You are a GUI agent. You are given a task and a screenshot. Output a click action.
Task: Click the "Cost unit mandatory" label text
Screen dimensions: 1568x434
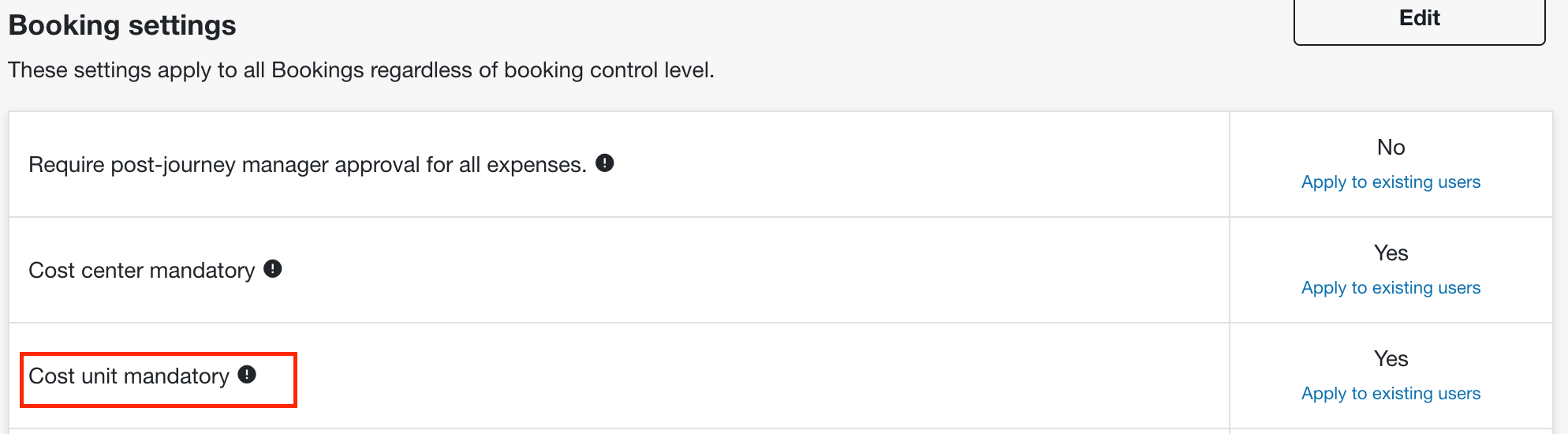tap(129, 376)
